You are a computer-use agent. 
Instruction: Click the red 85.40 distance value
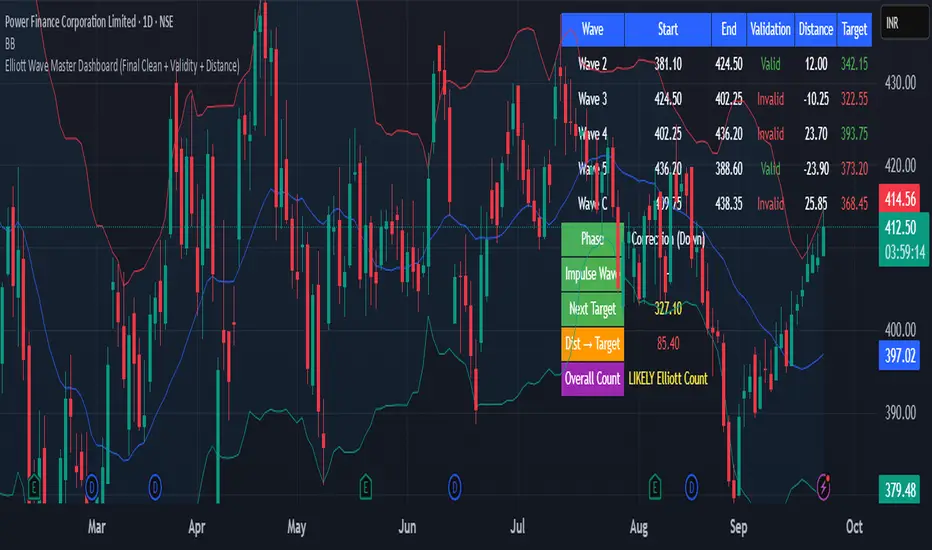click(x=668, y=344)
